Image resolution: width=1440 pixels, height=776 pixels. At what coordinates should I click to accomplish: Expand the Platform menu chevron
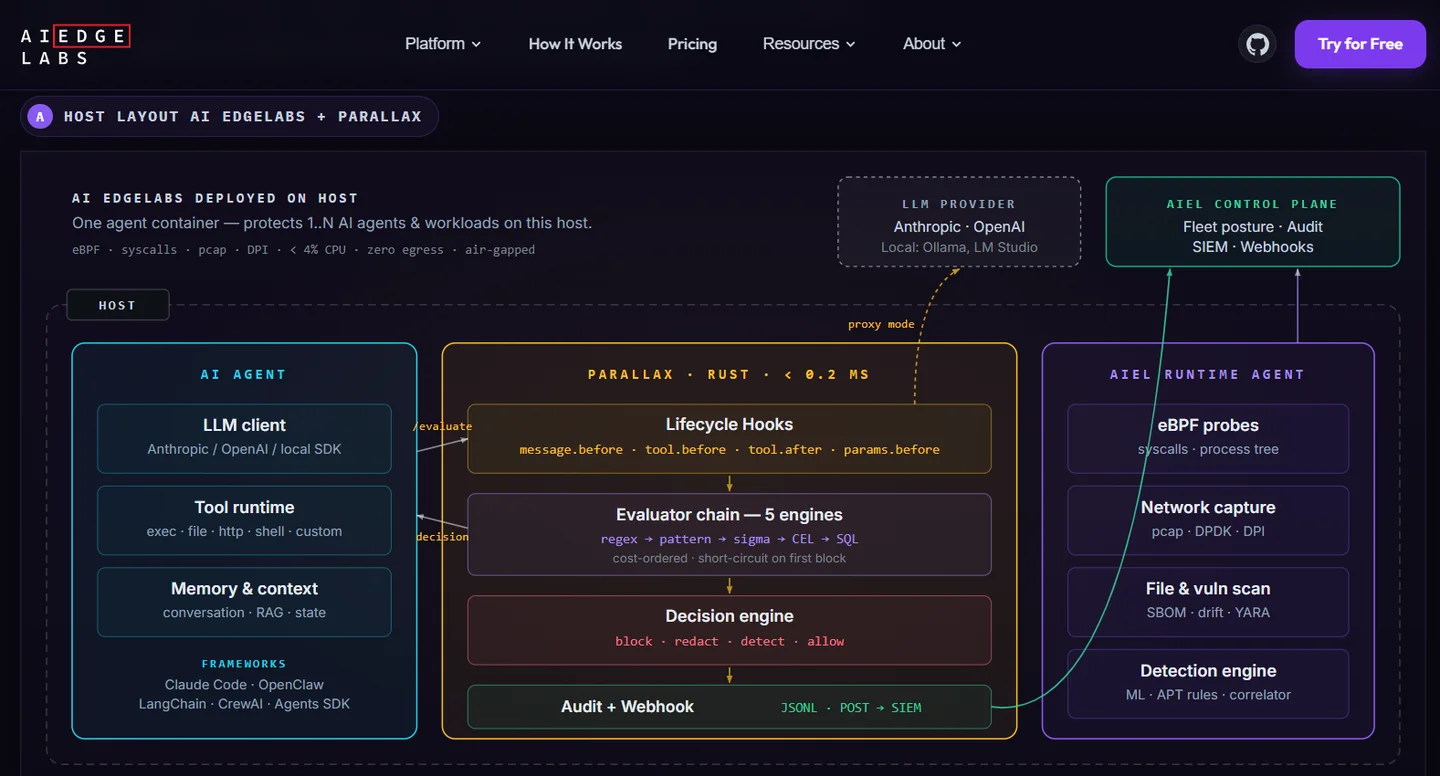pos(476,44)
